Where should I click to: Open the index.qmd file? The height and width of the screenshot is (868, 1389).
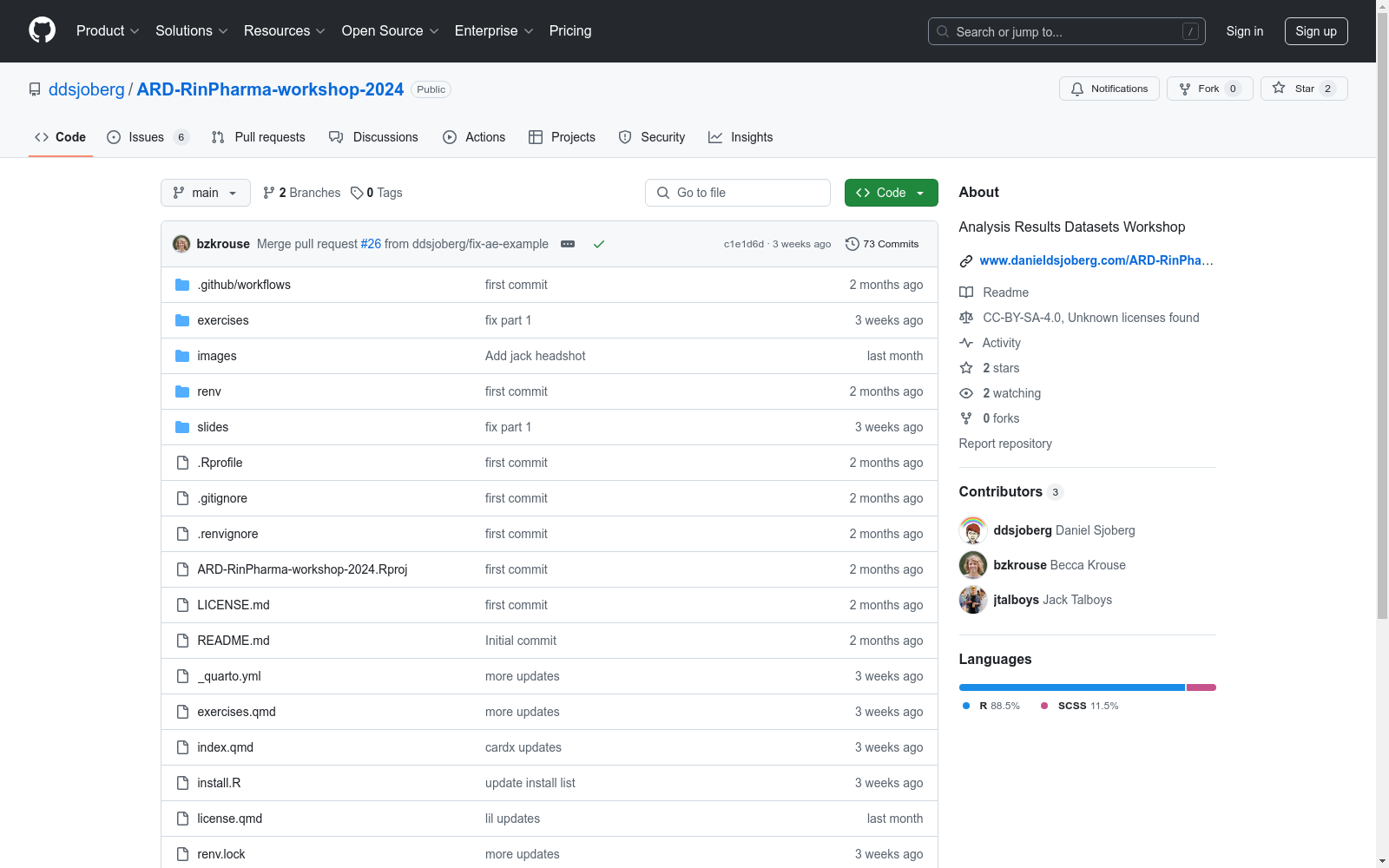tap(226, 747)
